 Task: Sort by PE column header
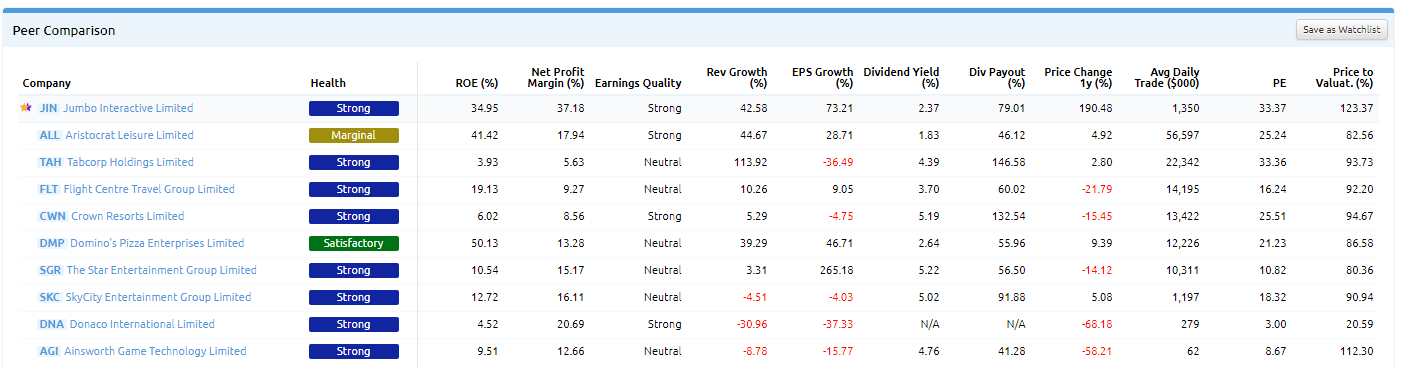click(1279, 83)
